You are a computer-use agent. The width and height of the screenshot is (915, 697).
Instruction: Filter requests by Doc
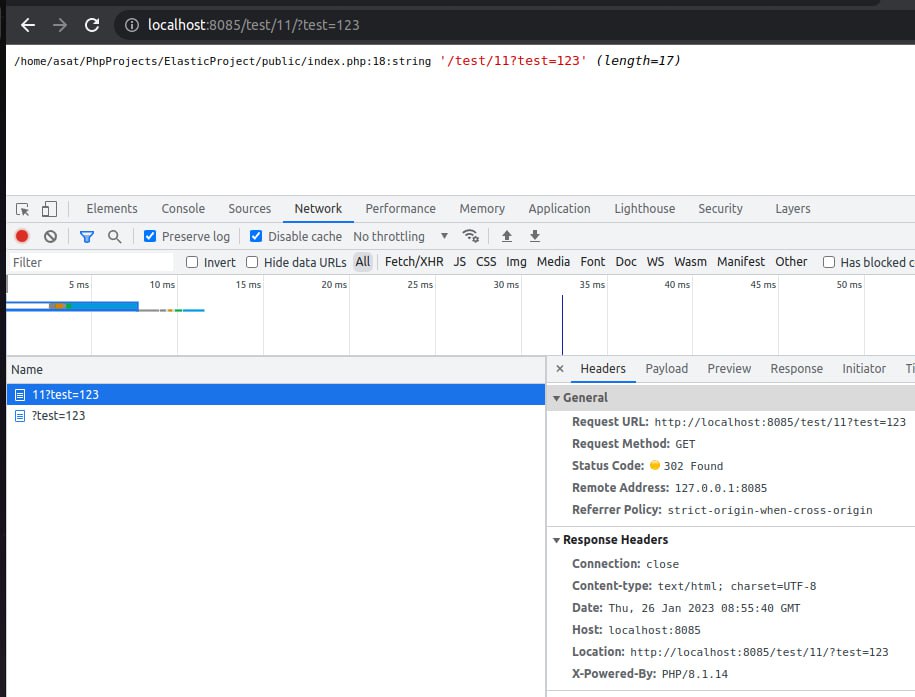(626, 262)
